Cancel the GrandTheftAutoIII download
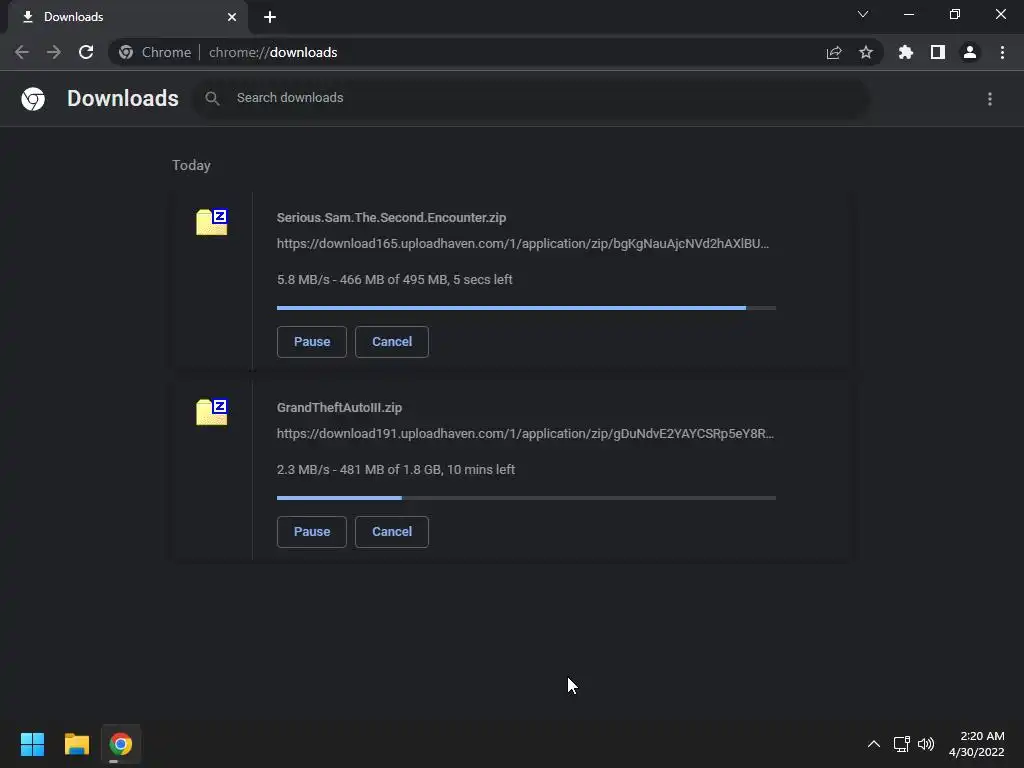The width and height of the screenshot is (1024, 768). point(392,532)
